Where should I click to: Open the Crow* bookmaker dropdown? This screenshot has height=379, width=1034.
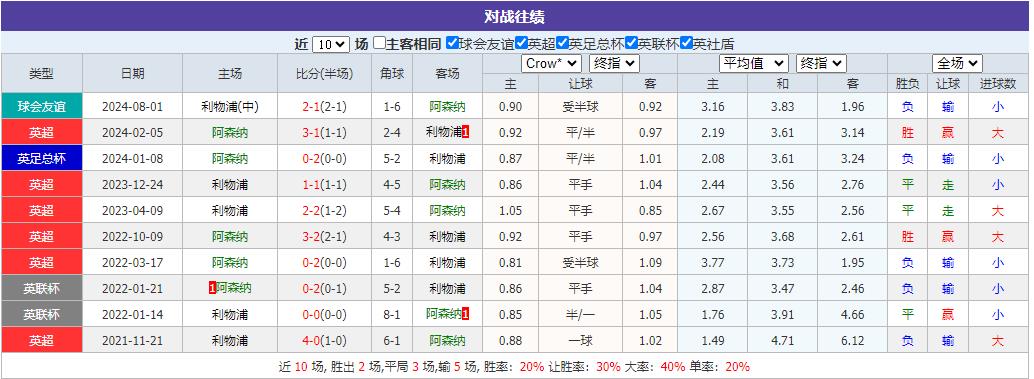click(x=551, y=63)
